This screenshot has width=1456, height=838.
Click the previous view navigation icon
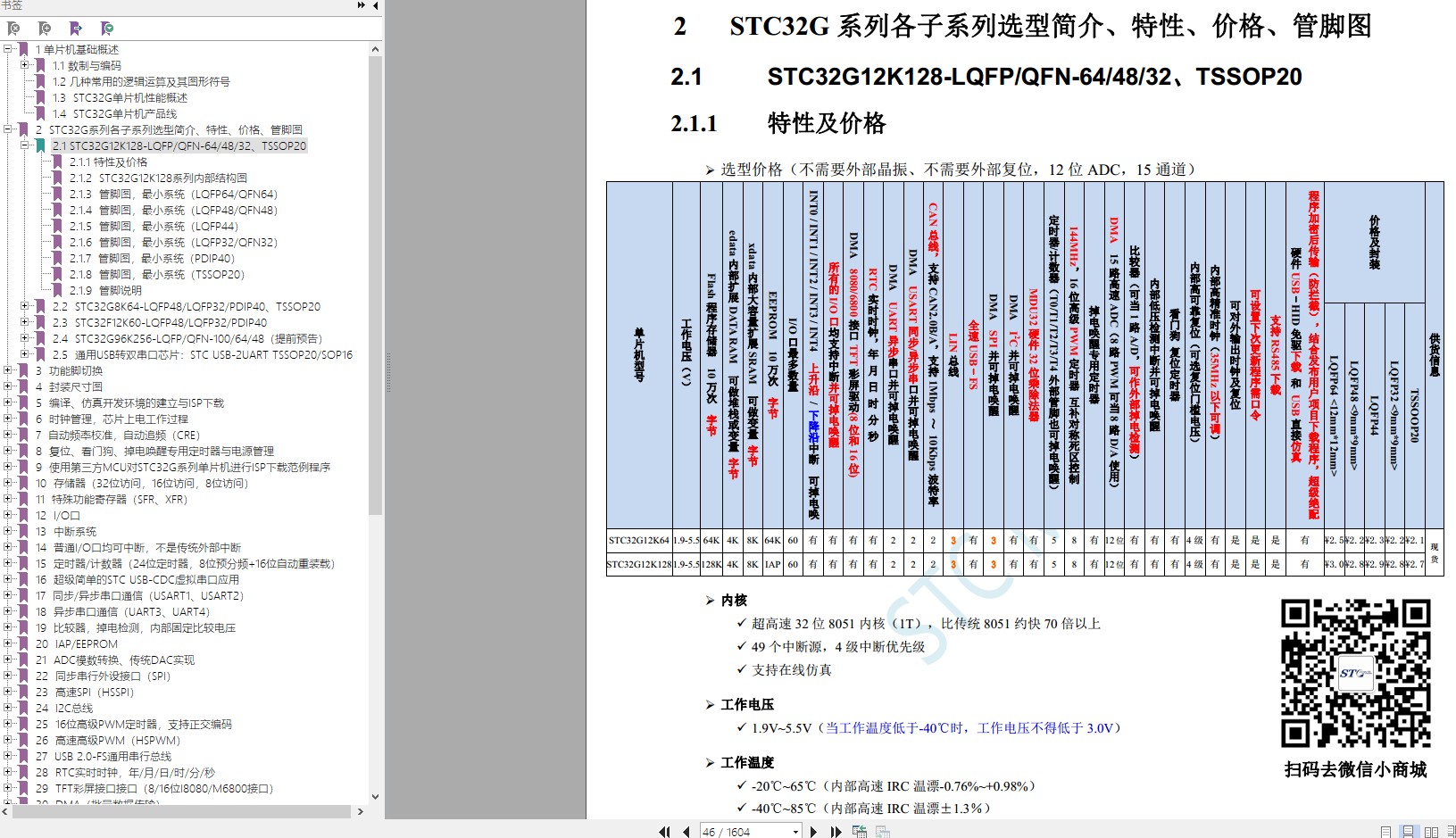click(x=860, y=832)
